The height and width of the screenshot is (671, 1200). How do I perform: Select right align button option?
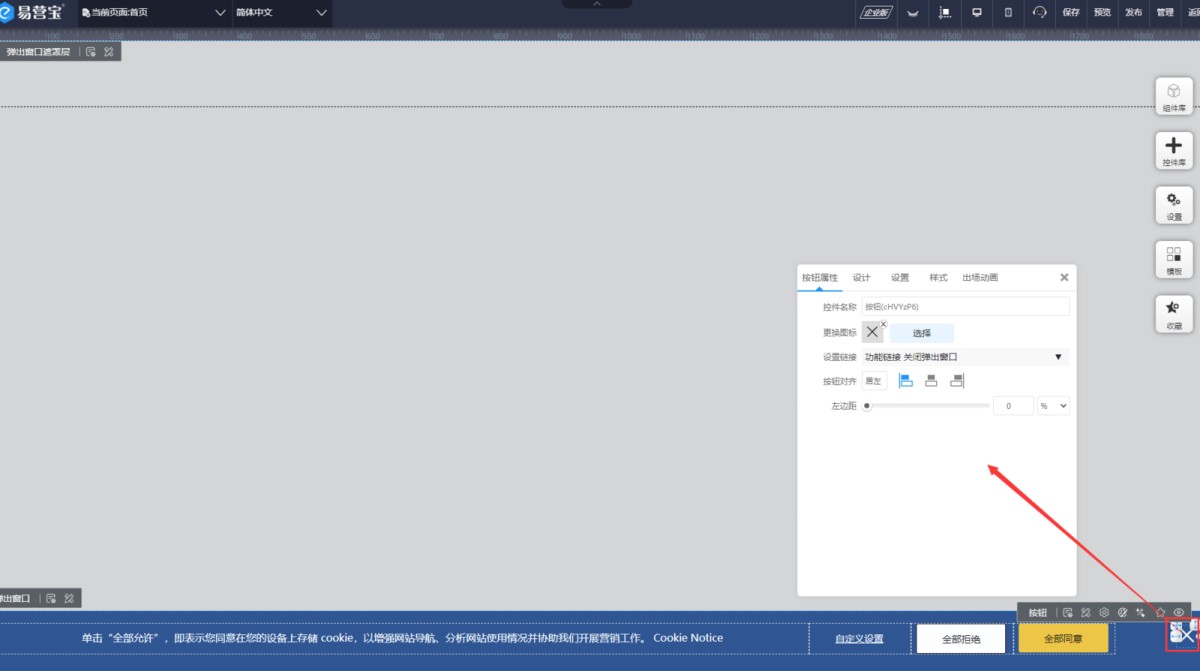[x=957, y=381]
